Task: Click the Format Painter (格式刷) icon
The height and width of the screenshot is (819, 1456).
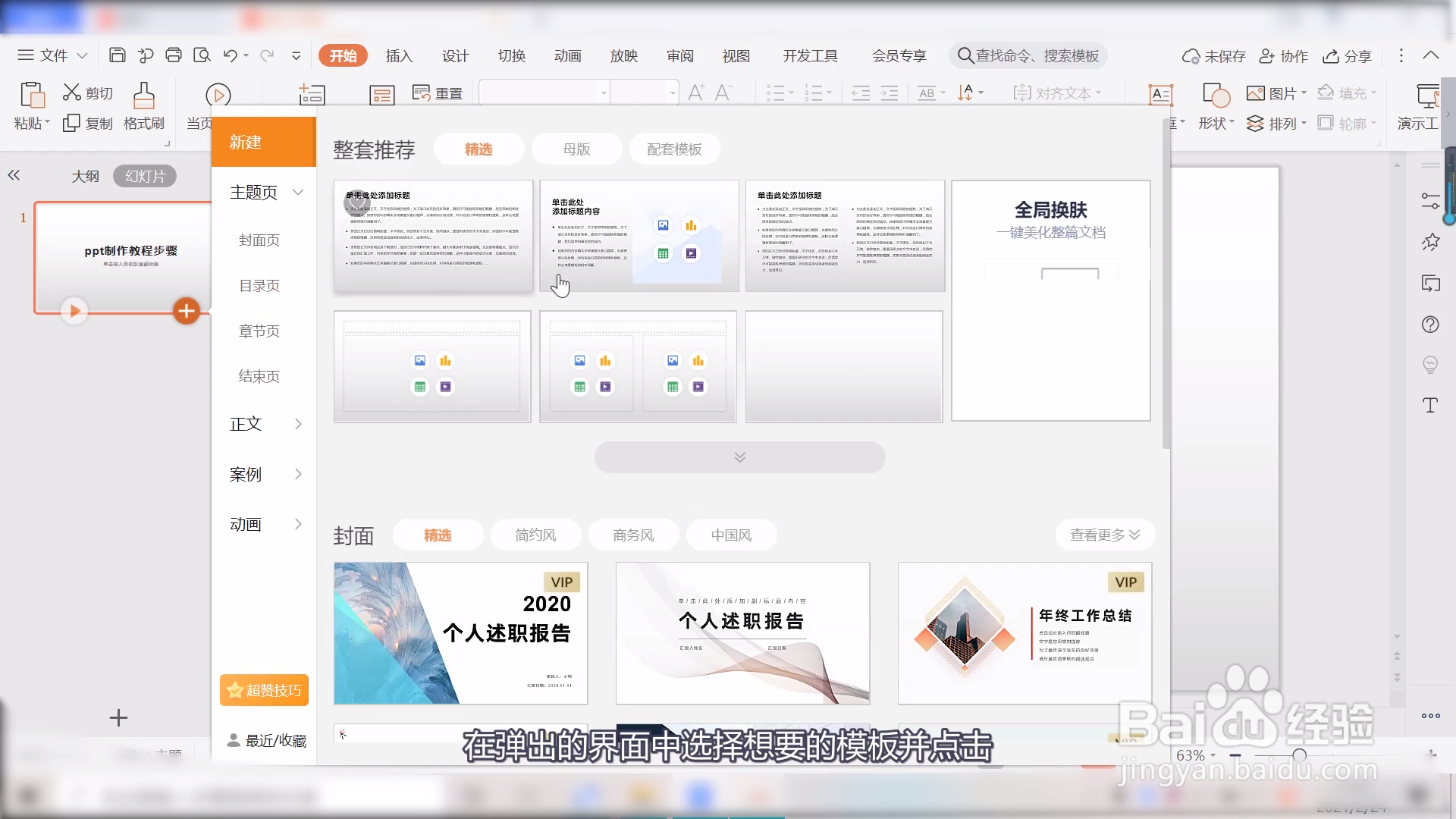Action: [x=144, y=96]
